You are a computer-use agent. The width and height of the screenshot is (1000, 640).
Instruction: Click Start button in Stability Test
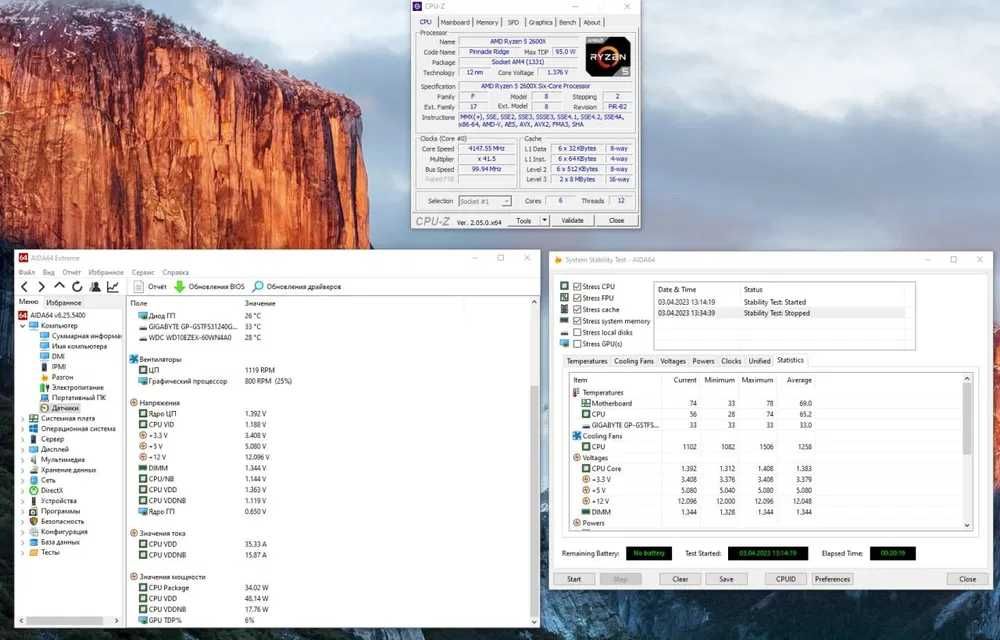[574, 579]
